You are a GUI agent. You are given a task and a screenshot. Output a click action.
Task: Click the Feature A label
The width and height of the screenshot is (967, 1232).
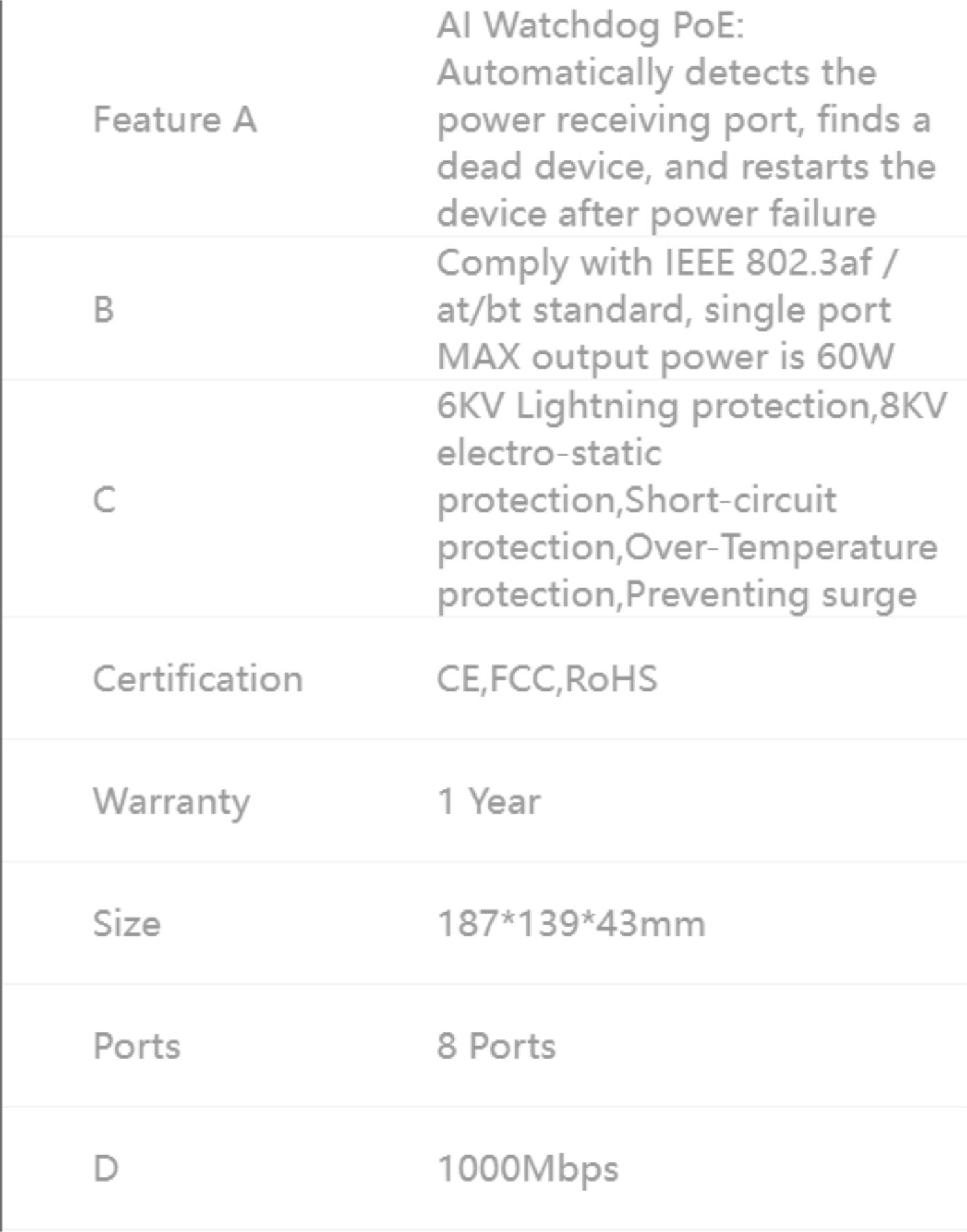(175, 119)
